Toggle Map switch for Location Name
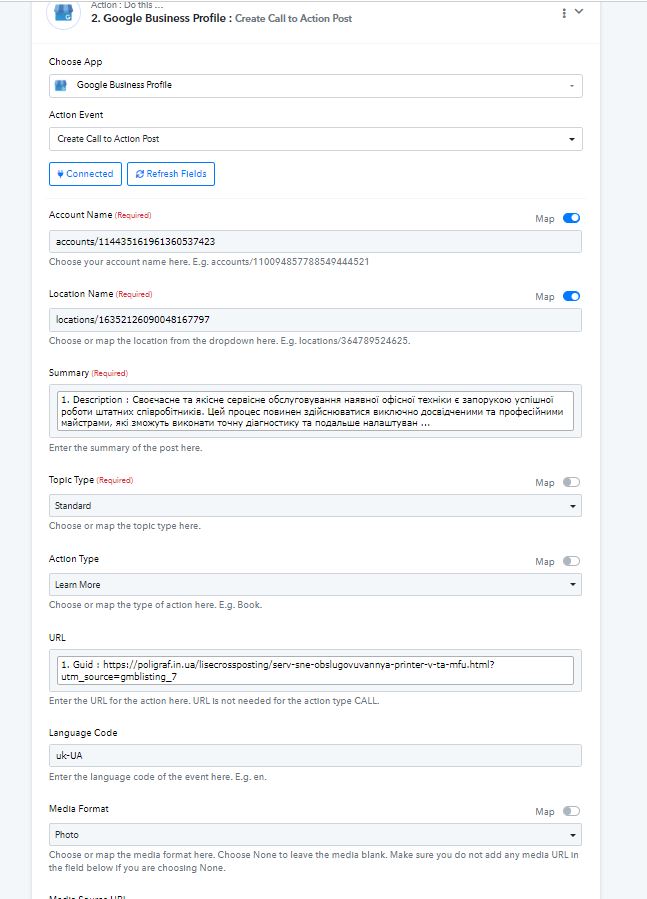This screenshot has height=899, width=647. click(571, 296)
